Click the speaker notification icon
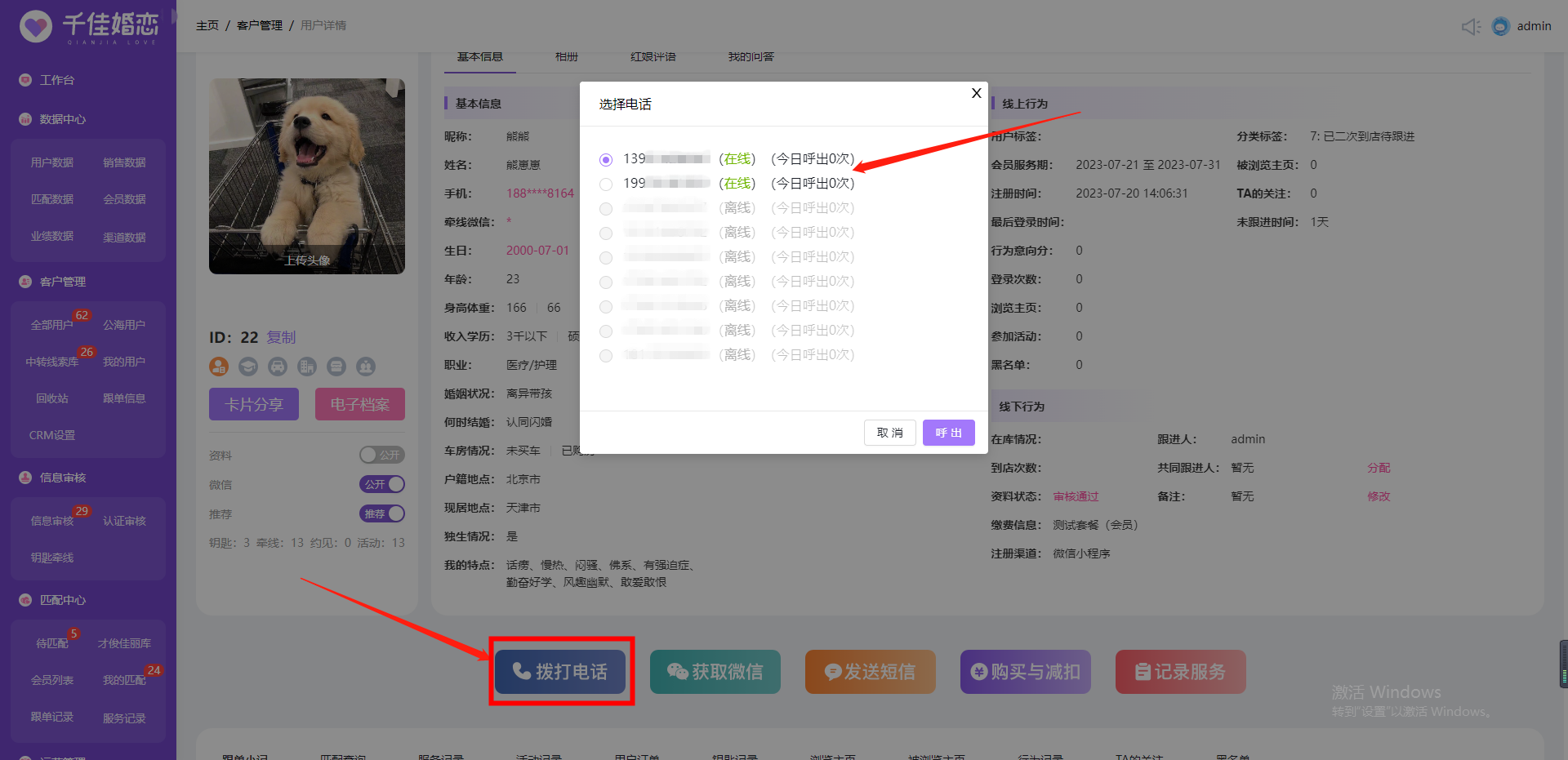Screen dimensions: 1568x760 pyautogui.click(x=1471, y=26)
